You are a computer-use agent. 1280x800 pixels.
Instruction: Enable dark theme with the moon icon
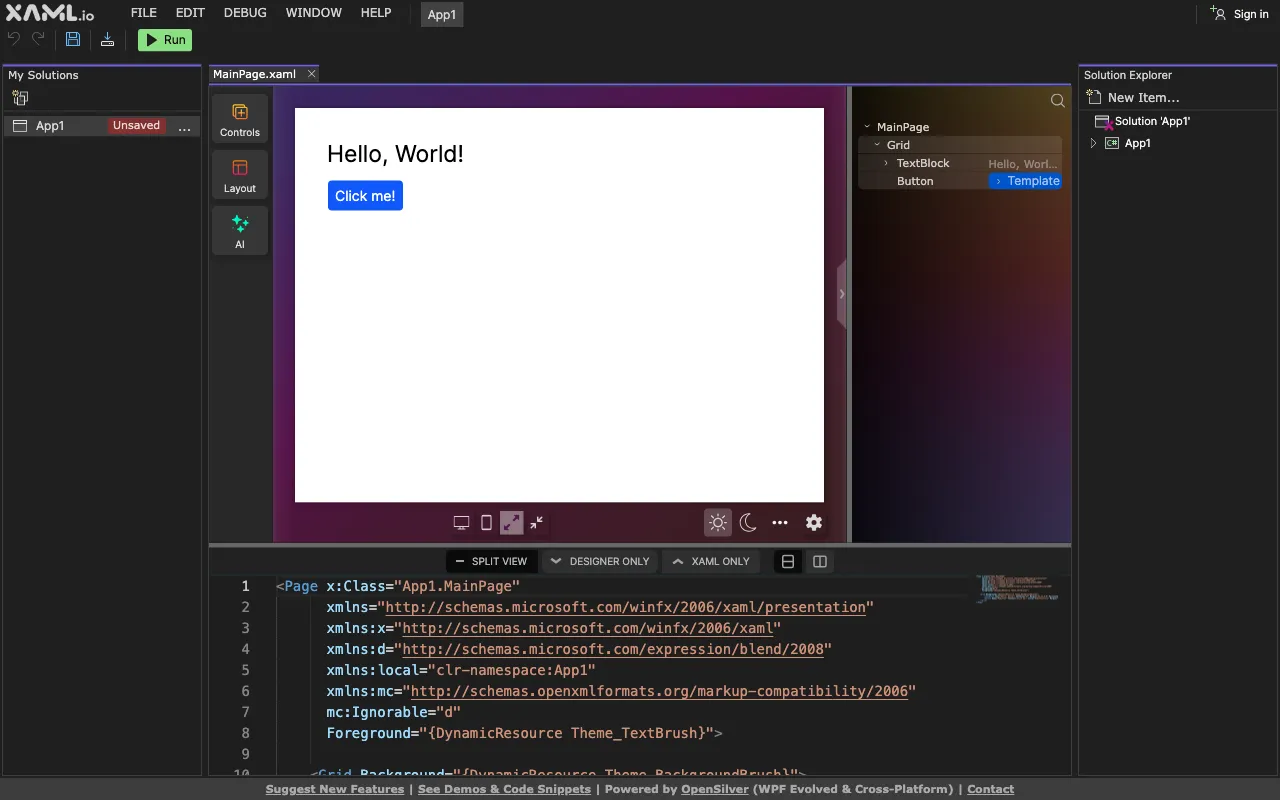[x=748, y=523]
